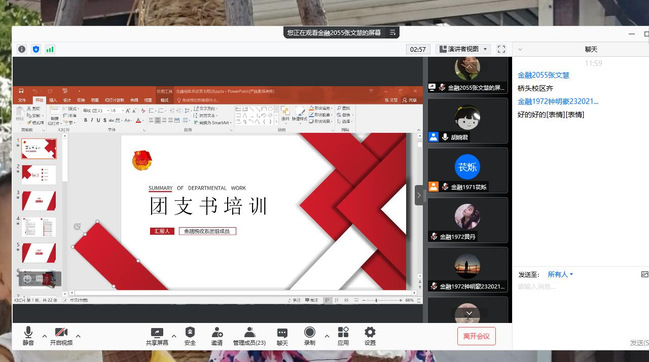The width and height of the screenshot is (649, 362).
Task: Open the 快速样式 quick styles icon
Action: pos(300,114)
